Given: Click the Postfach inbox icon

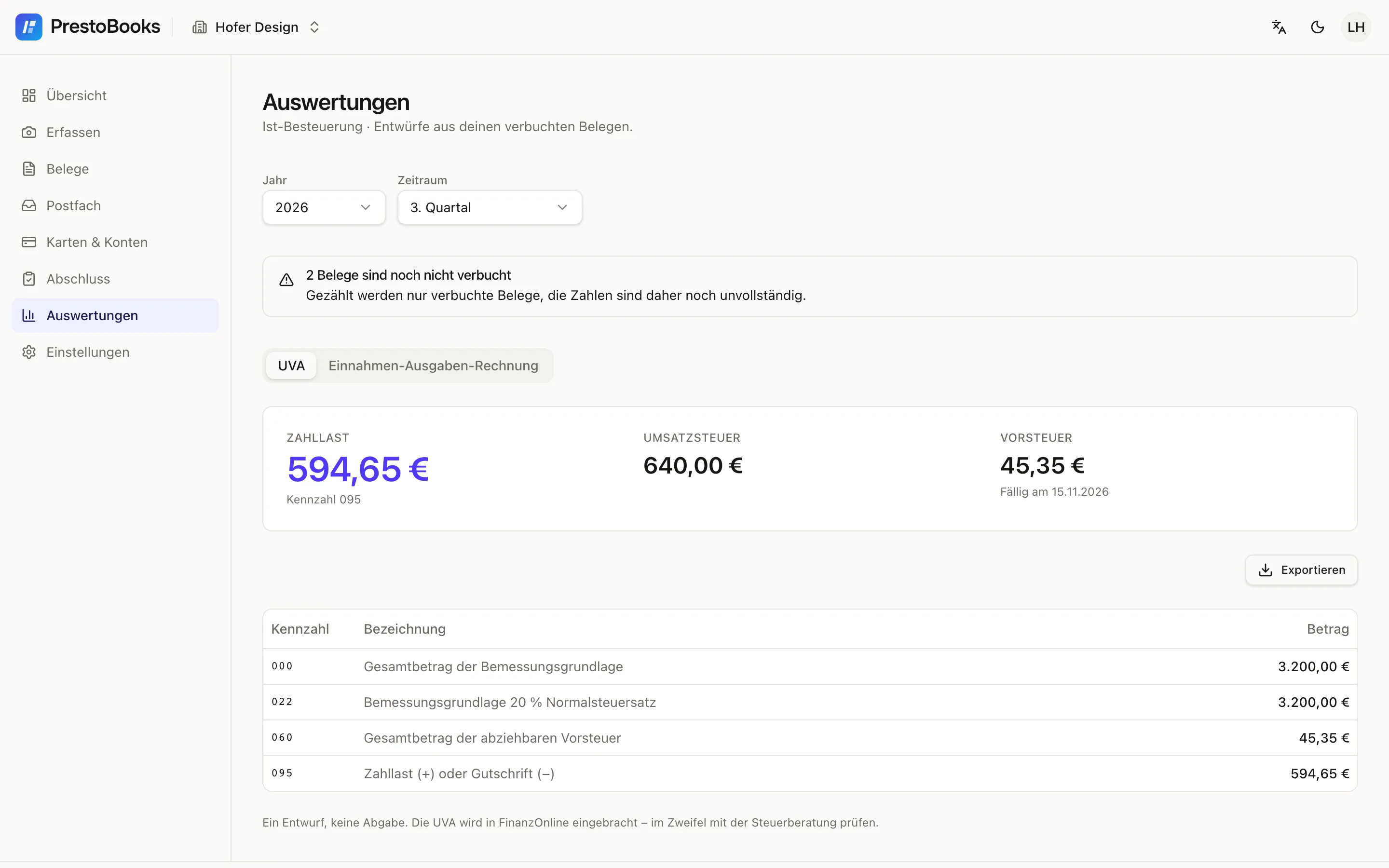Looking at the screenshot, I should (x=29, y=205).
